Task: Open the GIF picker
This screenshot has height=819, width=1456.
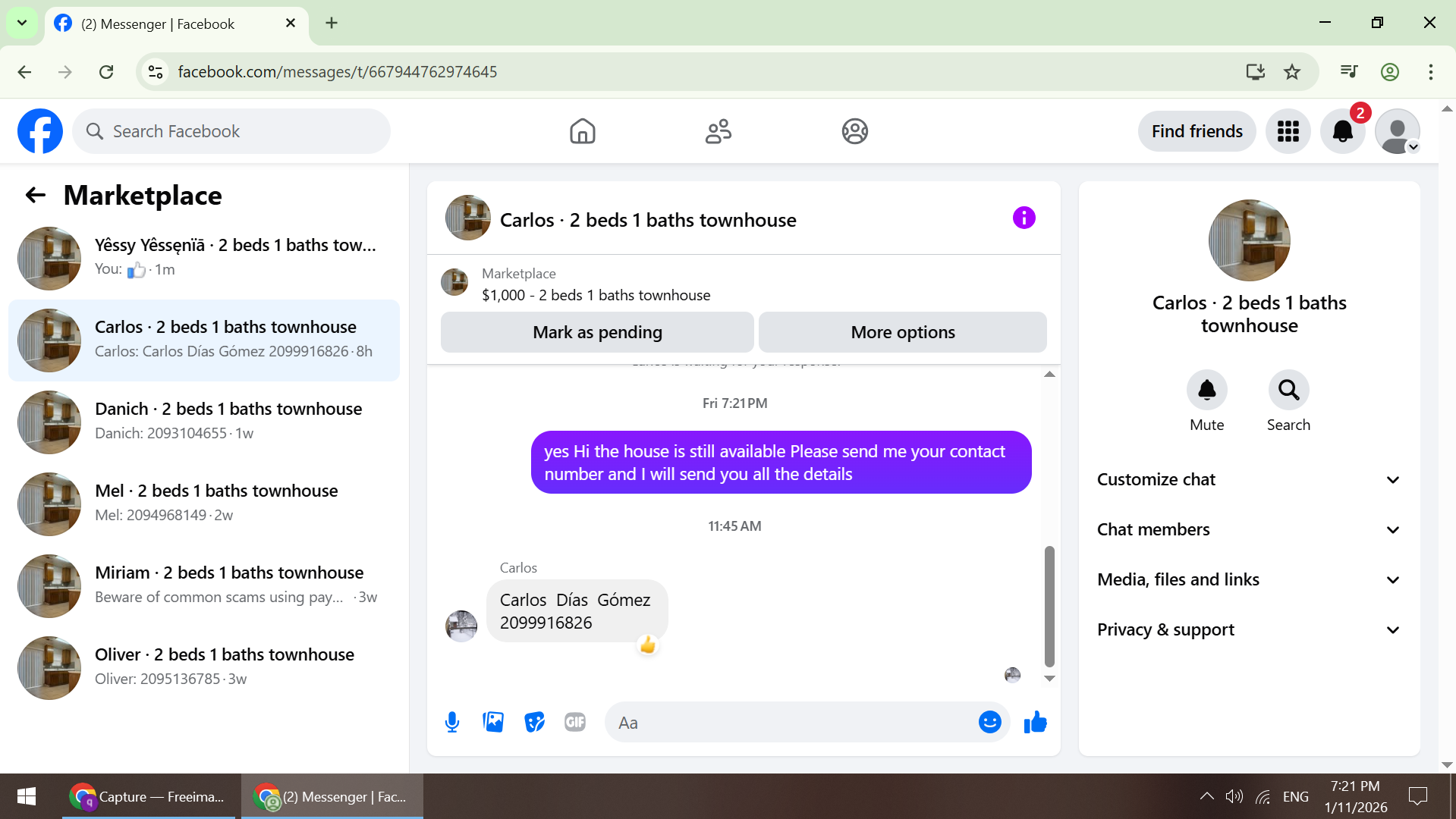Action: pyautogui.click(x=575, y=722)
